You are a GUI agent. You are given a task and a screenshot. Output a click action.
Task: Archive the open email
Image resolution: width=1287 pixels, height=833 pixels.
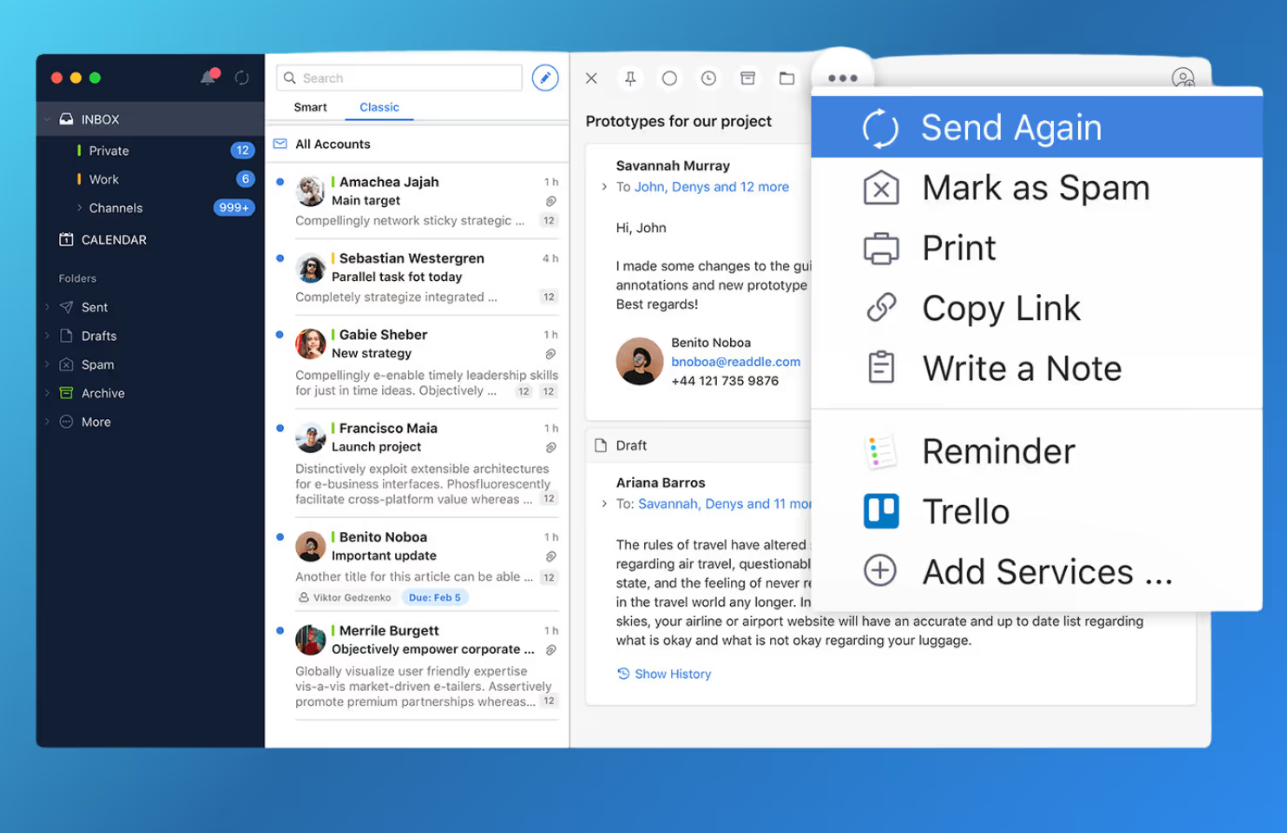point(747,77)
